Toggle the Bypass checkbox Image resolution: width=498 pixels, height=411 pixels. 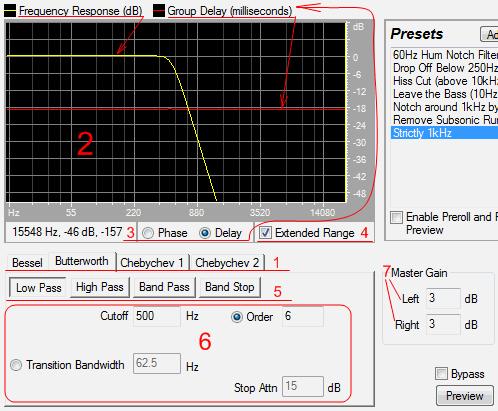click(441, 373)
